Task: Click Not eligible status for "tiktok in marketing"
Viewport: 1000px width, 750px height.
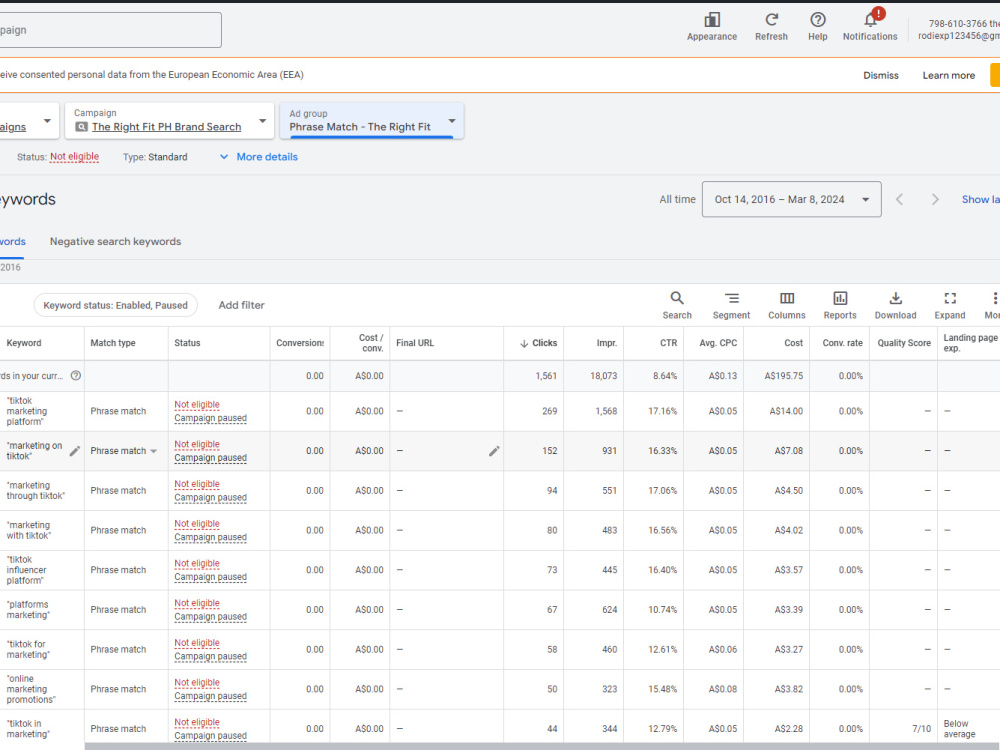Action: point(197,722)
